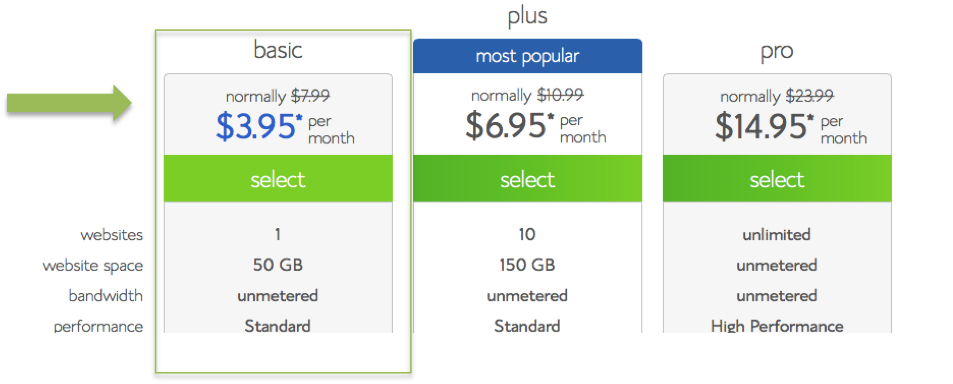Image resolution: width=953 pixels, height=384 pixels.
Task: Click the website space row label
Action: (x=93, y=266)
